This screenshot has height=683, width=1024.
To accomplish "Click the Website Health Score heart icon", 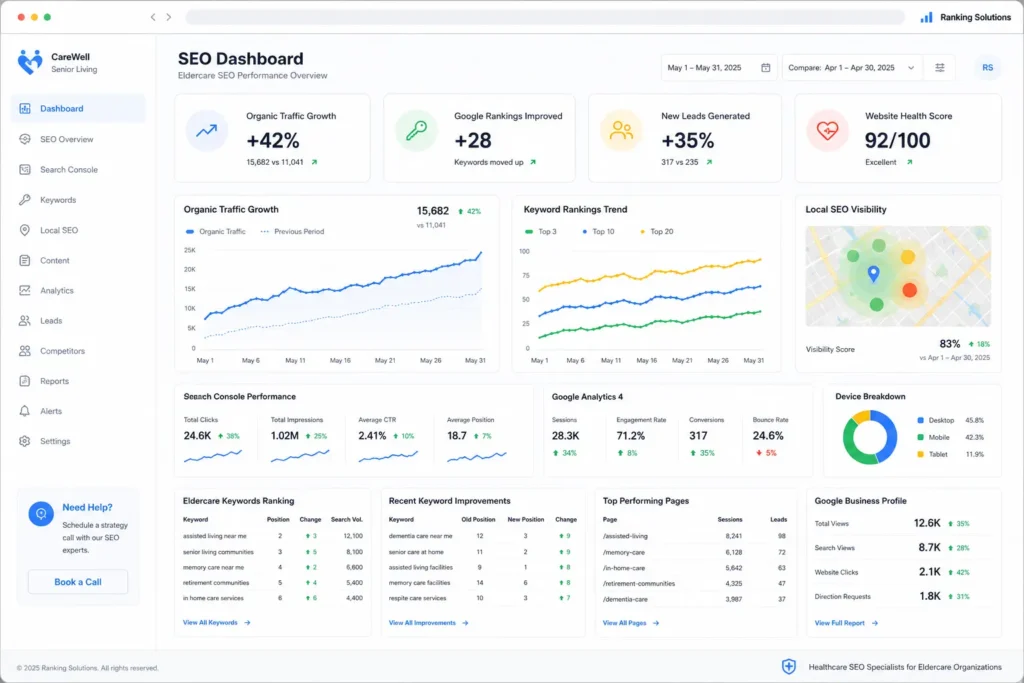I will (x=827, y=131).
